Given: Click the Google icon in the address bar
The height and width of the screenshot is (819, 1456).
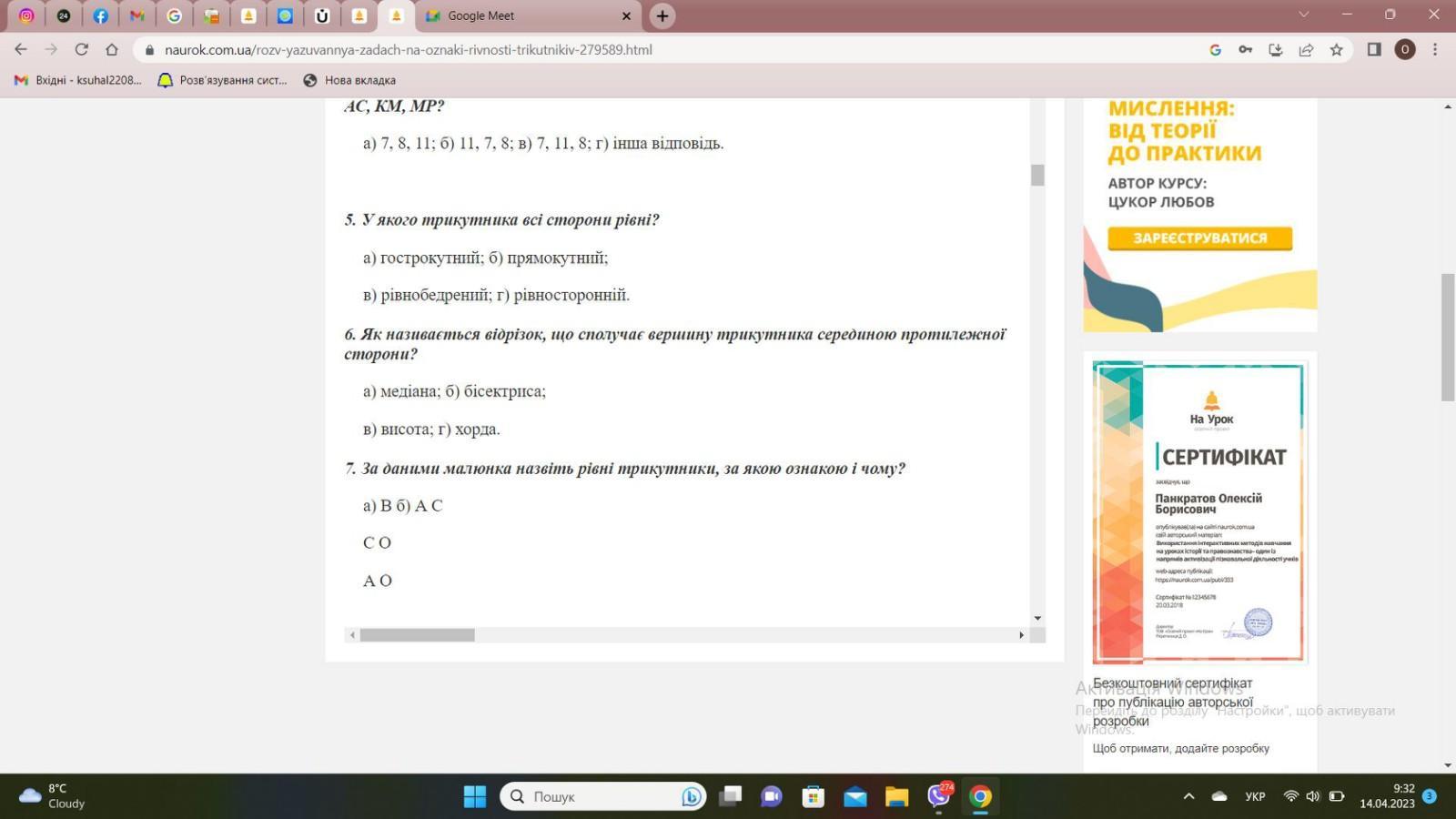Looking at the screenshot, I should tap(1215, 50).
